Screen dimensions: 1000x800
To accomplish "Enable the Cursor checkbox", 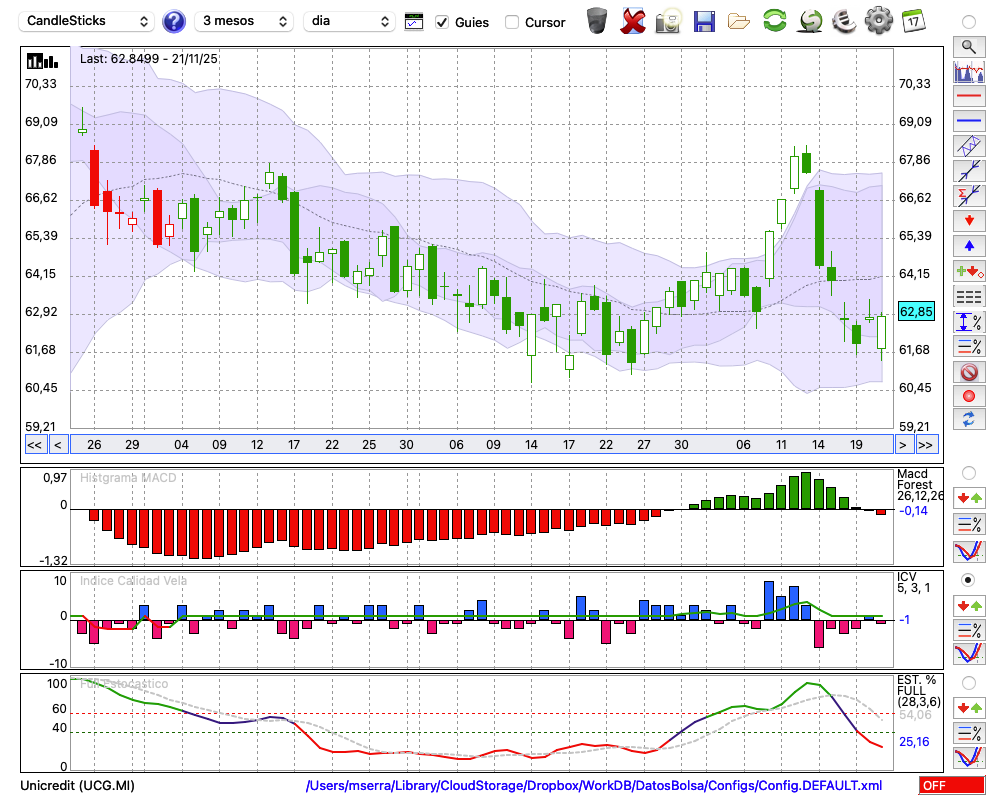I will [512, 22].
